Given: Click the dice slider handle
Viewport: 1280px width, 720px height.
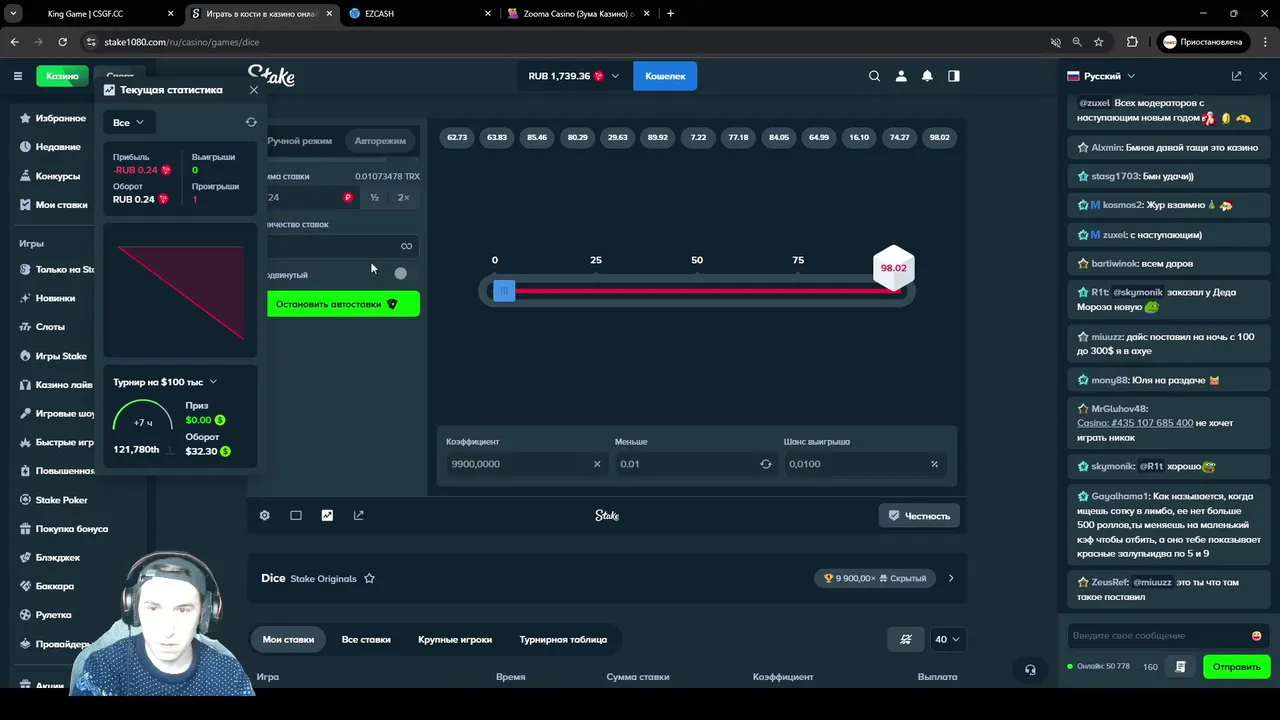Looking at the screenshot, I should click(x=503, y=291).
